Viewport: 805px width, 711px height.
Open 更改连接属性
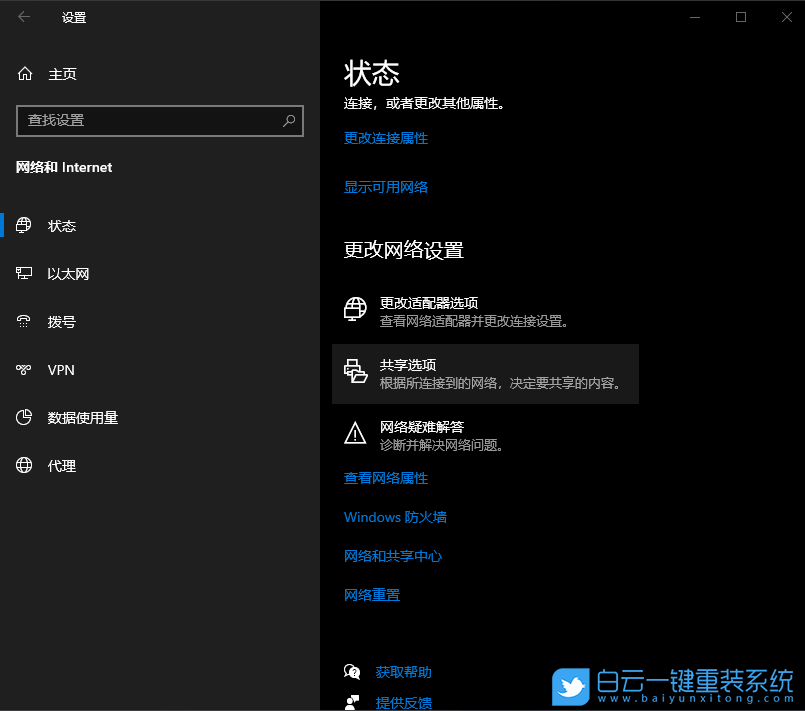pyautogui.click(x=386, y=139)
